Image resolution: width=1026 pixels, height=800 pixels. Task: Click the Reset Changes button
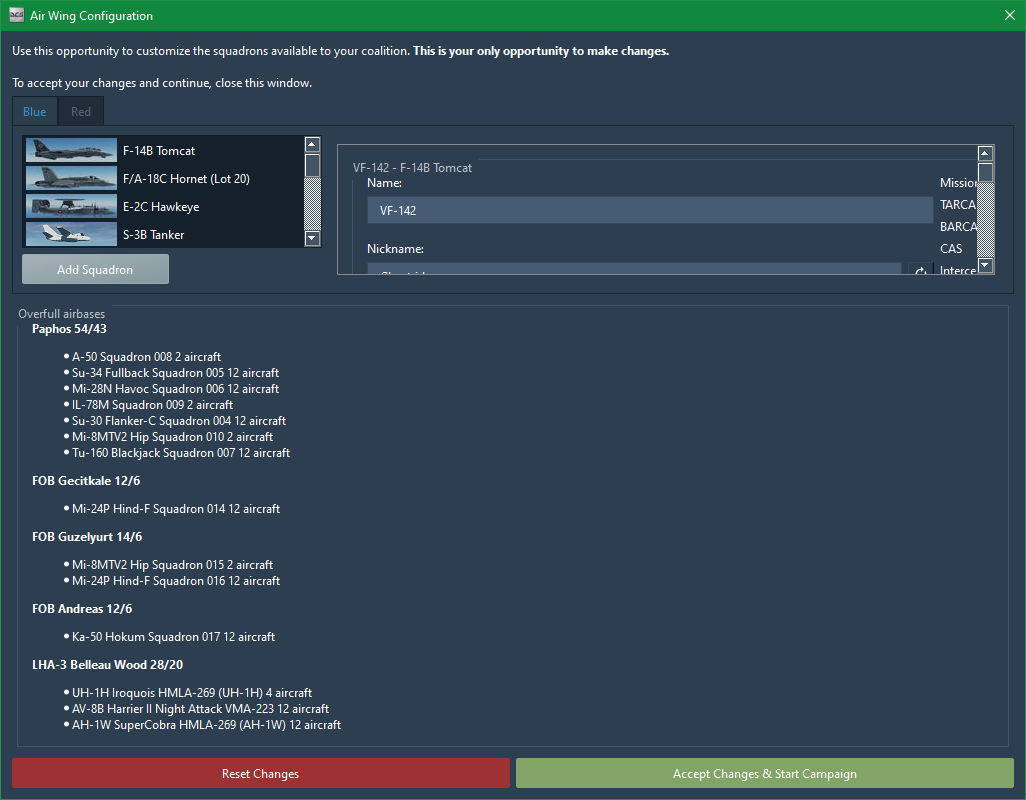pyautogui.click(x=260, y=772)
